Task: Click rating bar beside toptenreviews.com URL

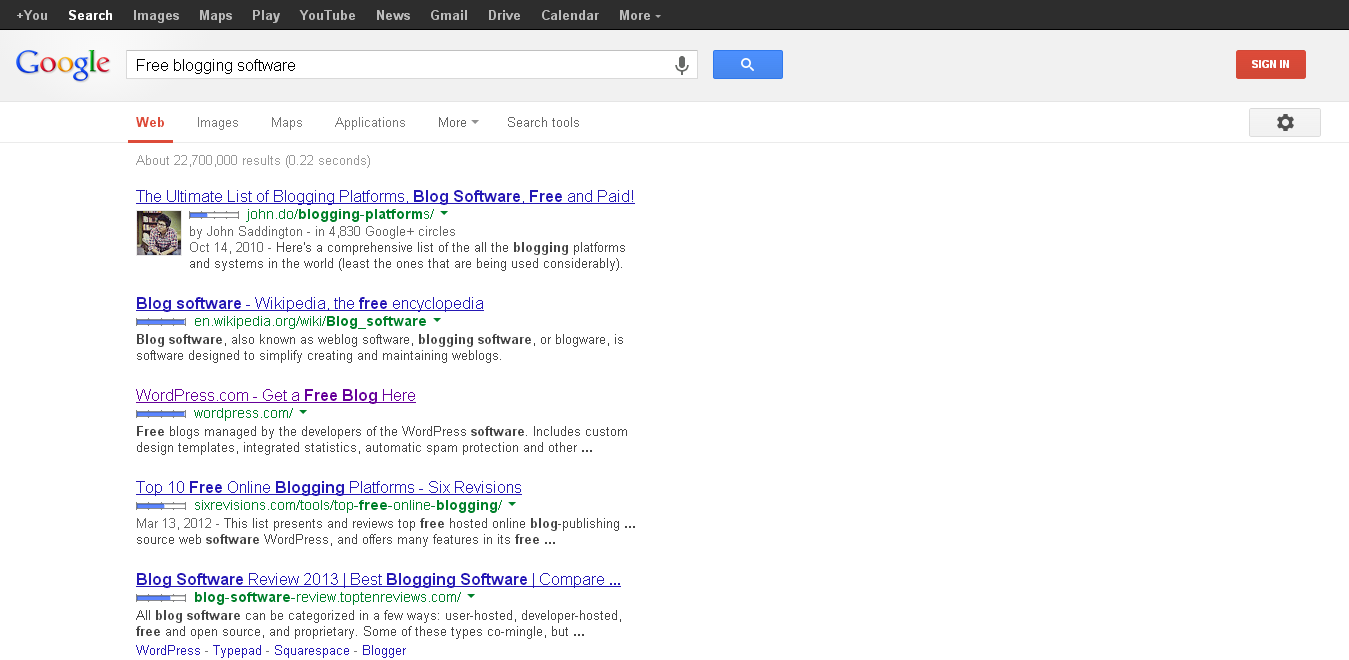Action: pyautogui.click(x=161, y=598)
